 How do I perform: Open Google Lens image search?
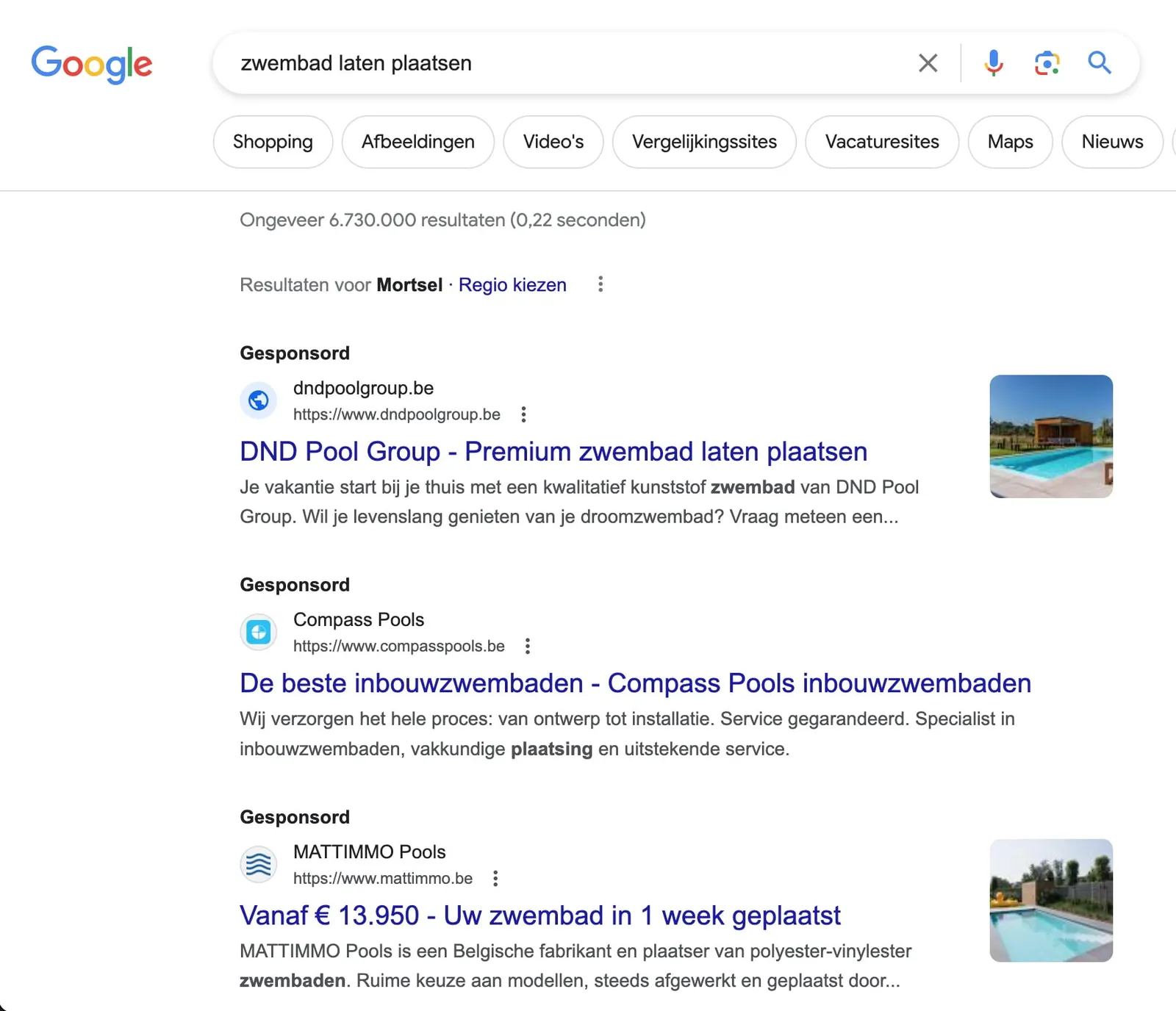tap(1047, 63)
